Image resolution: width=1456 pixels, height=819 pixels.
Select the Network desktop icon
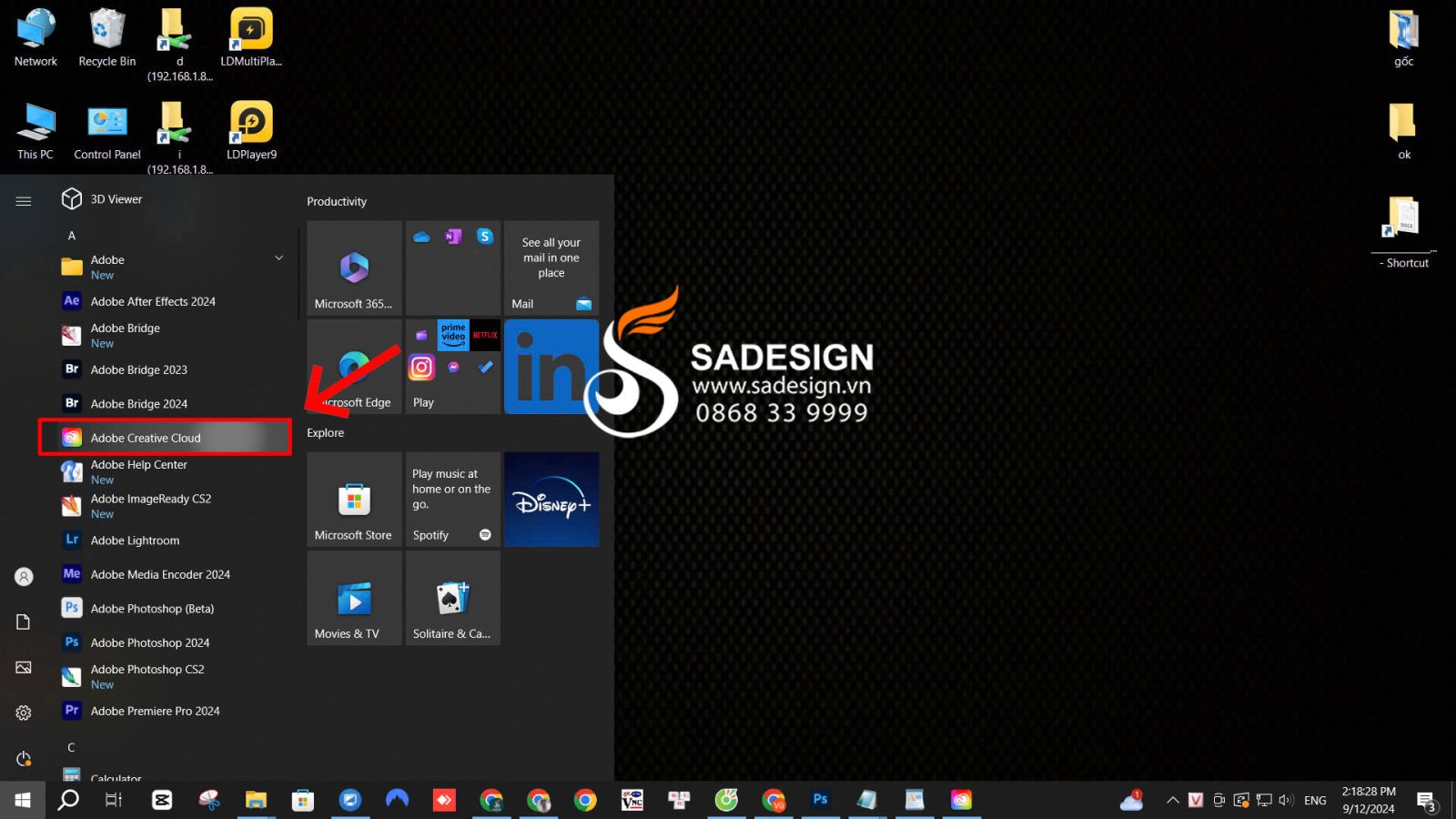pos(36,38)
